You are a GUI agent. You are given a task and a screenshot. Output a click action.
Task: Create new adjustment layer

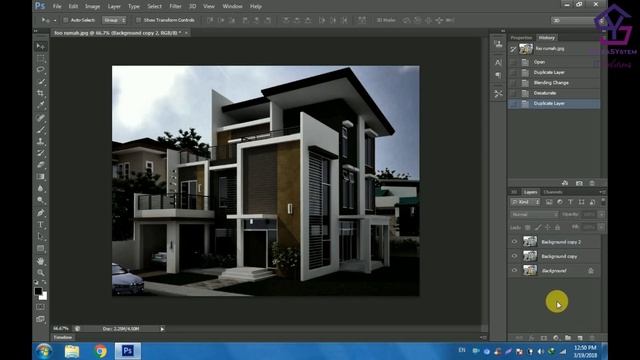point(556,338)
